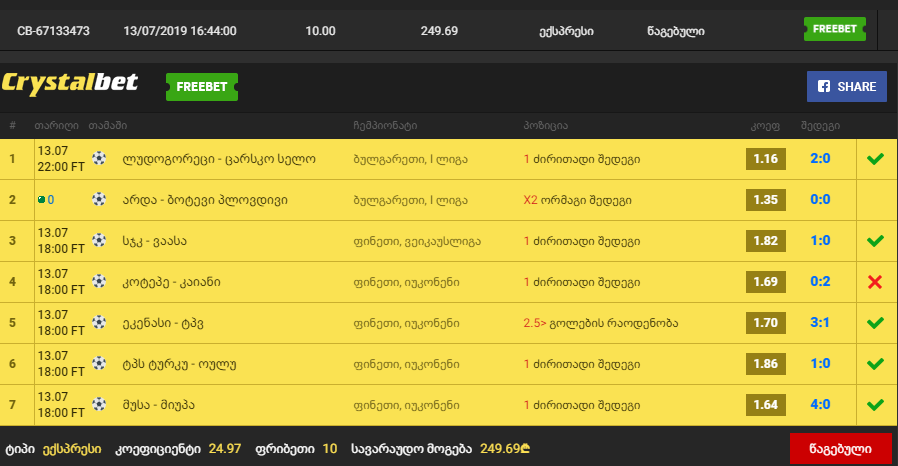Screen dimensions: 898x466
Task: Click match name მუსა - მიუპა
Action: (159, 405)
